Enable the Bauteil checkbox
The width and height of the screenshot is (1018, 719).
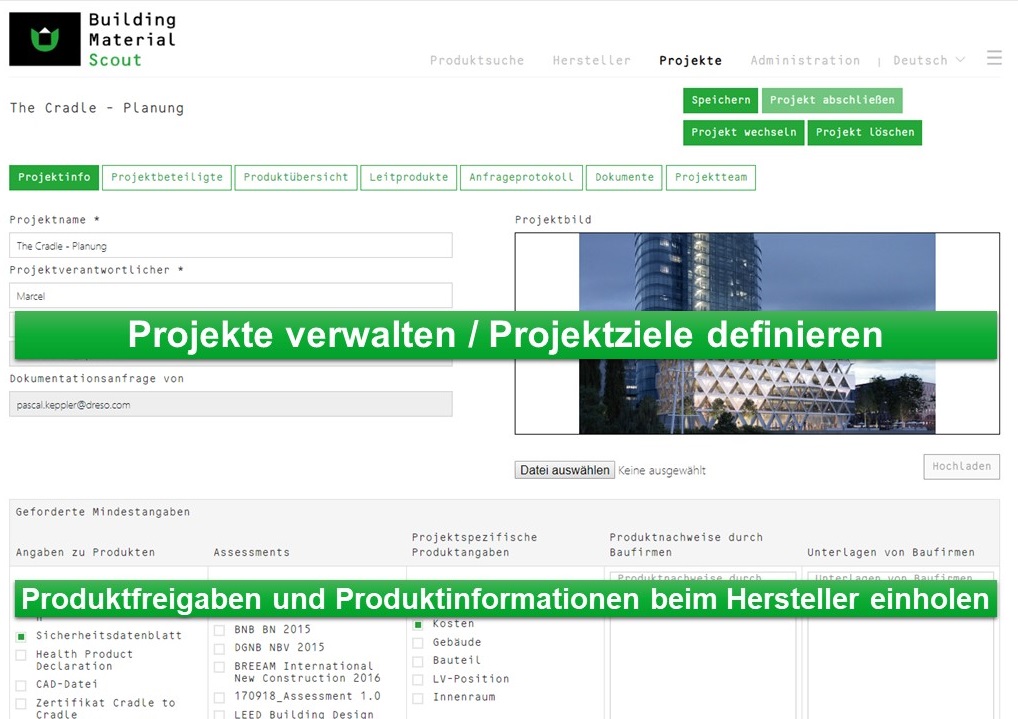point(418,661)
